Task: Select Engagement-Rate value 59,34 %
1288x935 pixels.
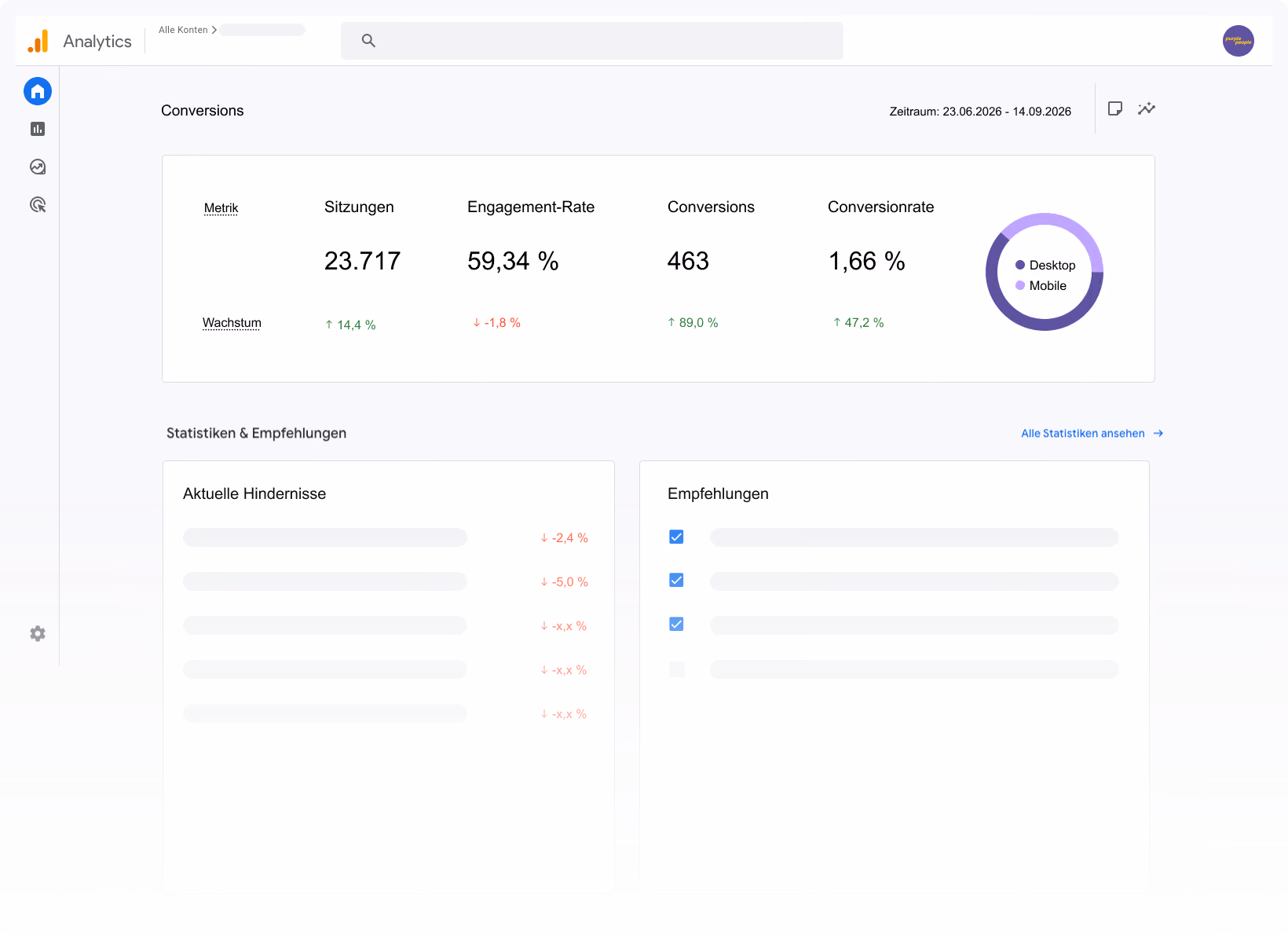Action: [513, 261]
